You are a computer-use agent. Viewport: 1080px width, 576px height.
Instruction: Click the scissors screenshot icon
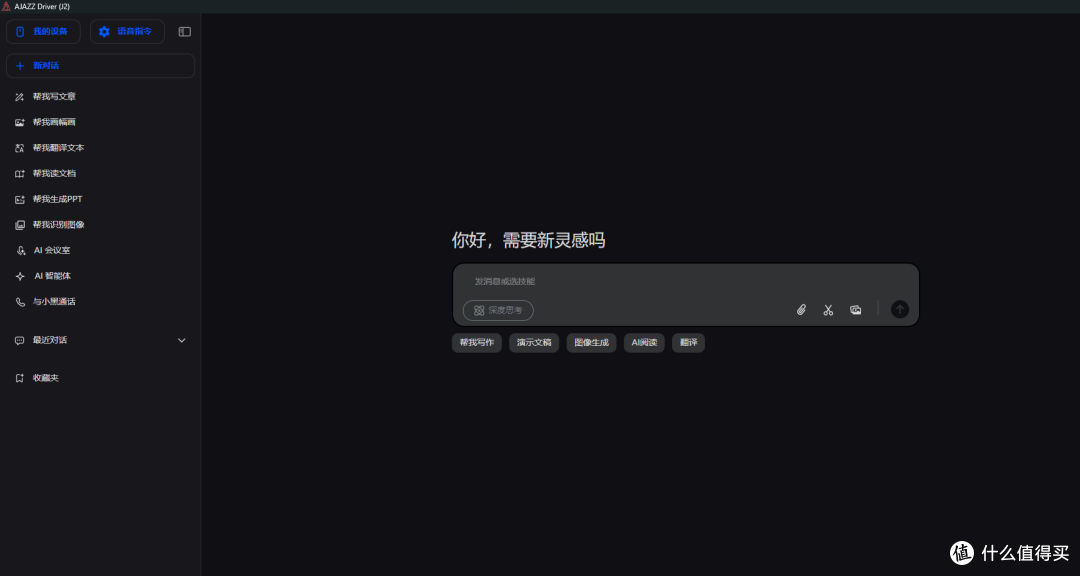tap(828, 310)
